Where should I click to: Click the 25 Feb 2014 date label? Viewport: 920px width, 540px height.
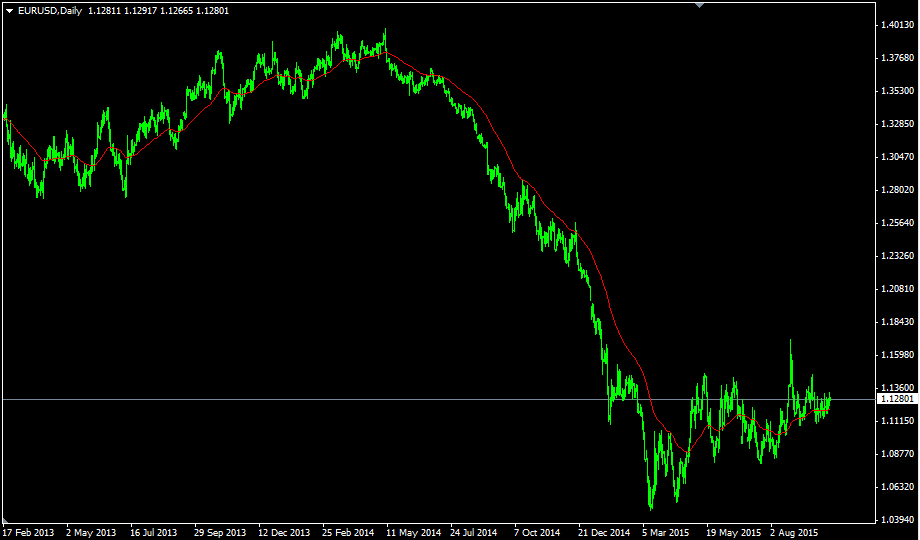[348, 533]
